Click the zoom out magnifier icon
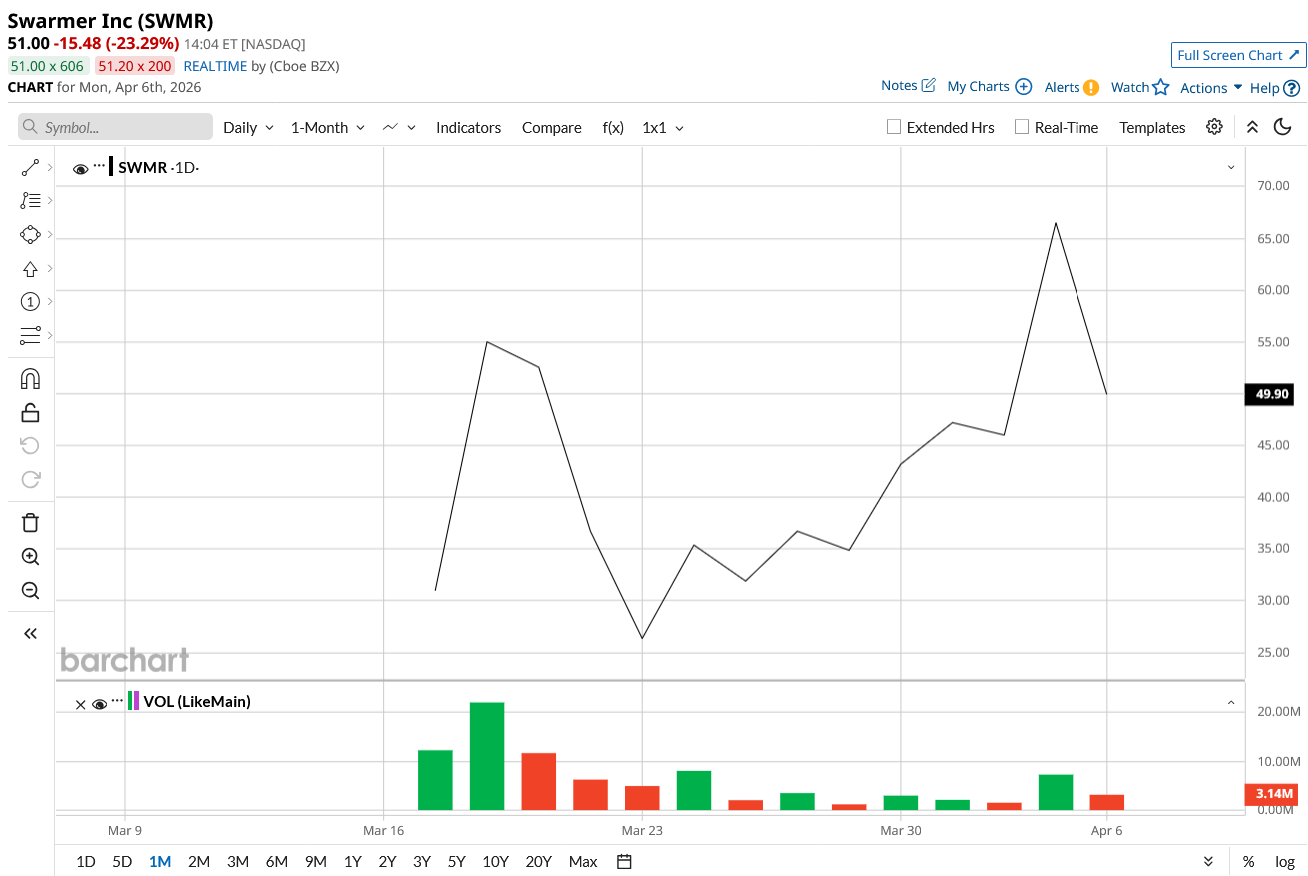This screenshot has width=1308, height=876. point(30,591)
